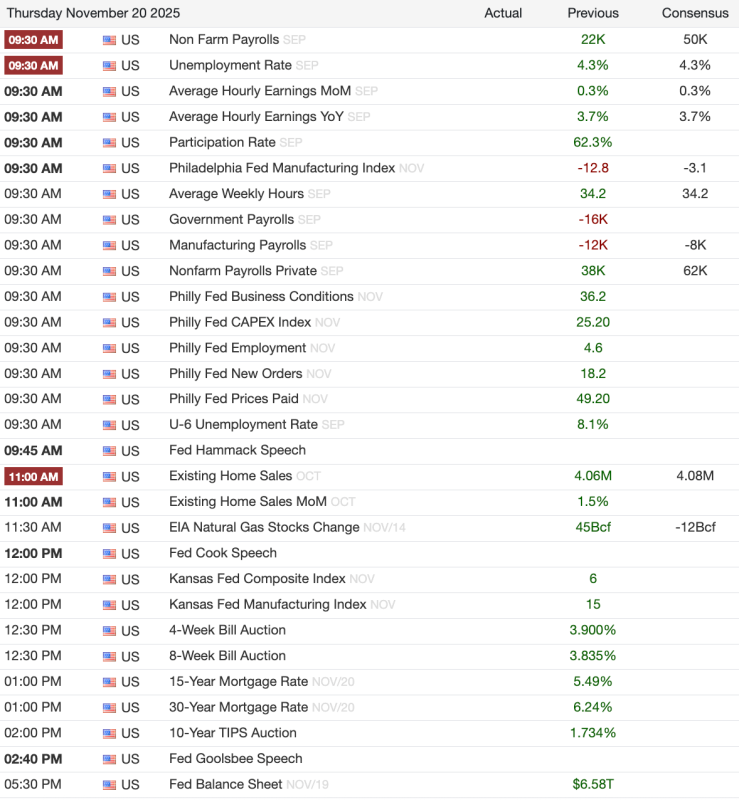The width and height of the screenshot is (739, 800).
Task: Click the flag icon for Fed Hammack Speech
Action: [x=109, y=451]
